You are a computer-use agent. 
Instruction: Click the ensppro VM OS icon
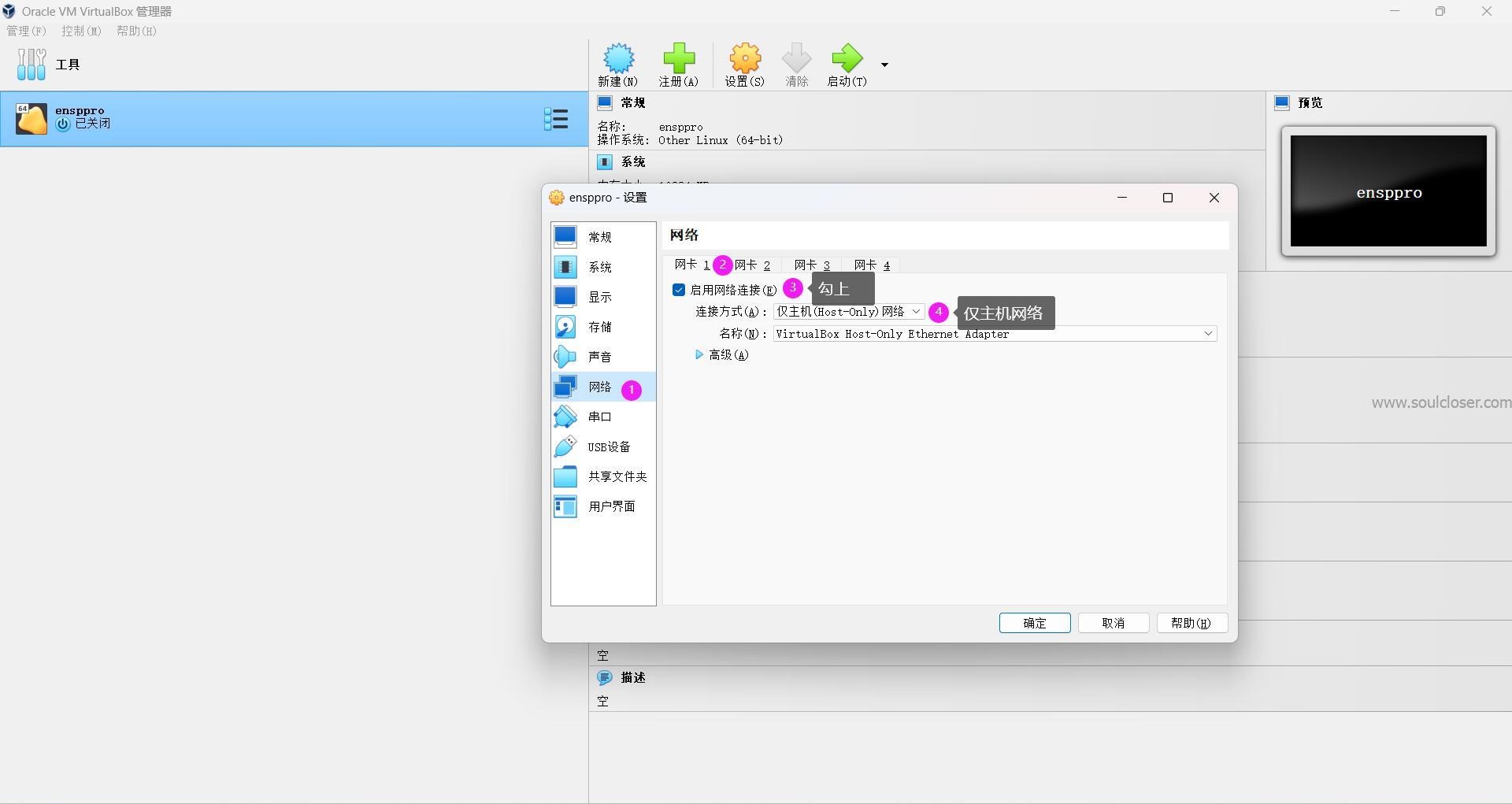31,119
